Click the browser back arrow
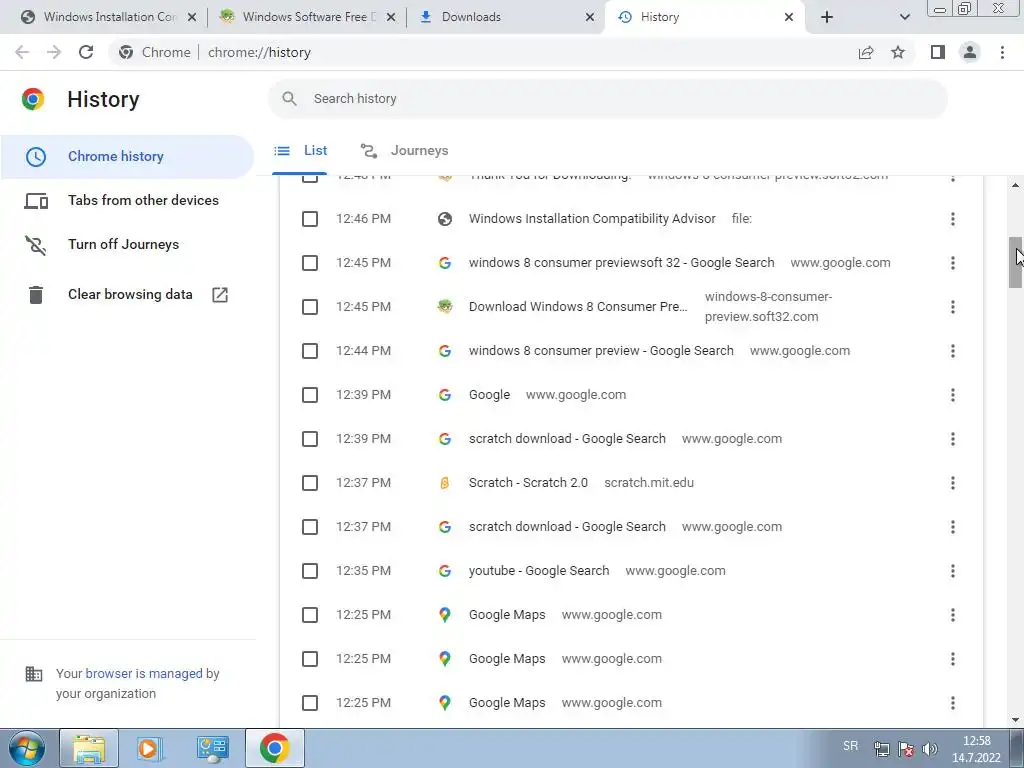The height and width of the screenshot is (768, 1024). click(x=22, y=52)
